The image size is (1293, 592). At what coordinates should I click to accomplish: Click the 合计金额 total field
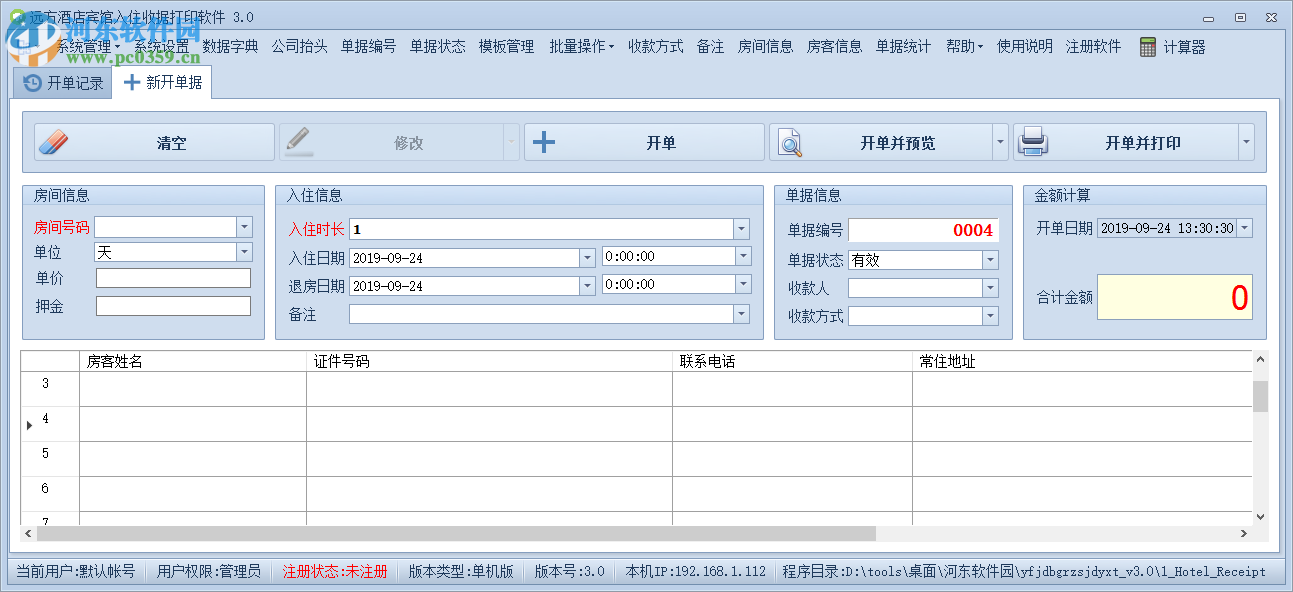1174,297
